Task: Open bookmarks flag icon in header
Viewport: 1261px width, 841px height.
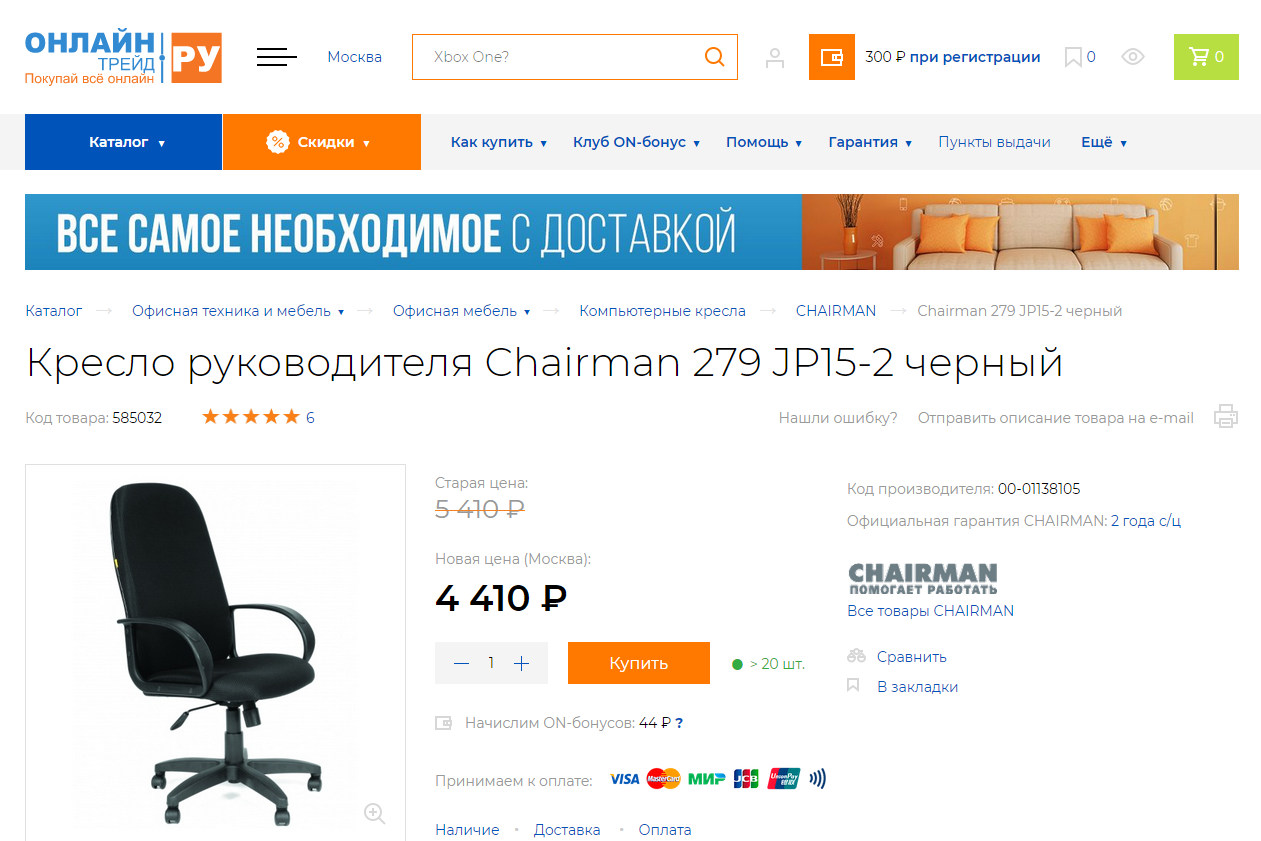Action: point(1073,57)
